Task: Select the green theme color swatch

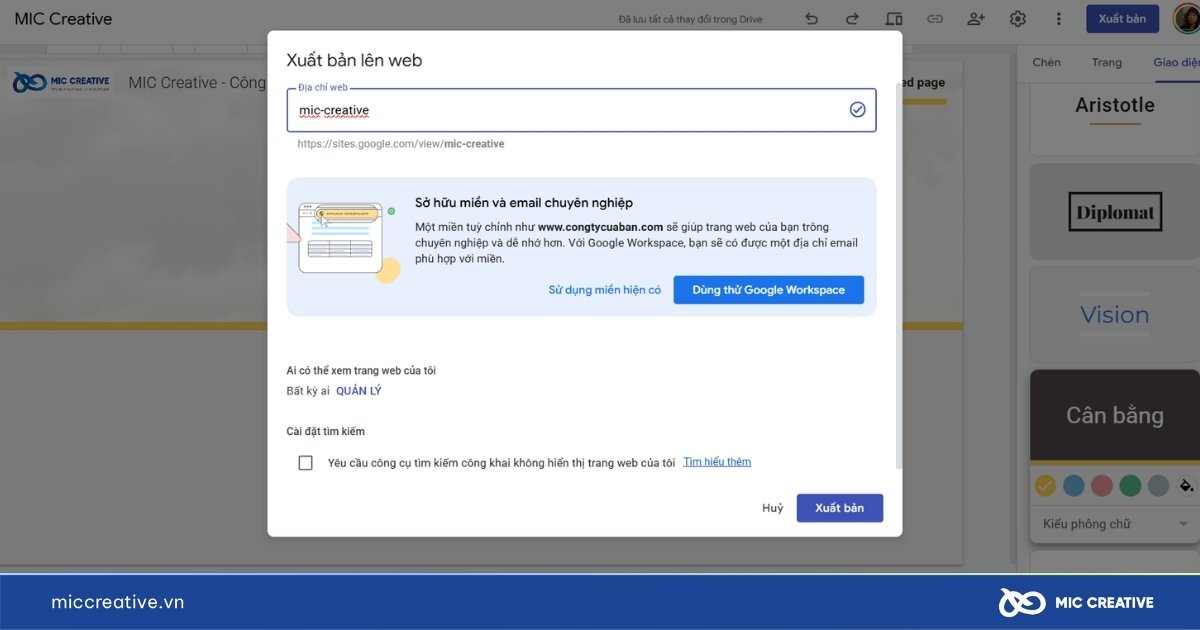Action: pyautogui.click(x=1130, y=486)
